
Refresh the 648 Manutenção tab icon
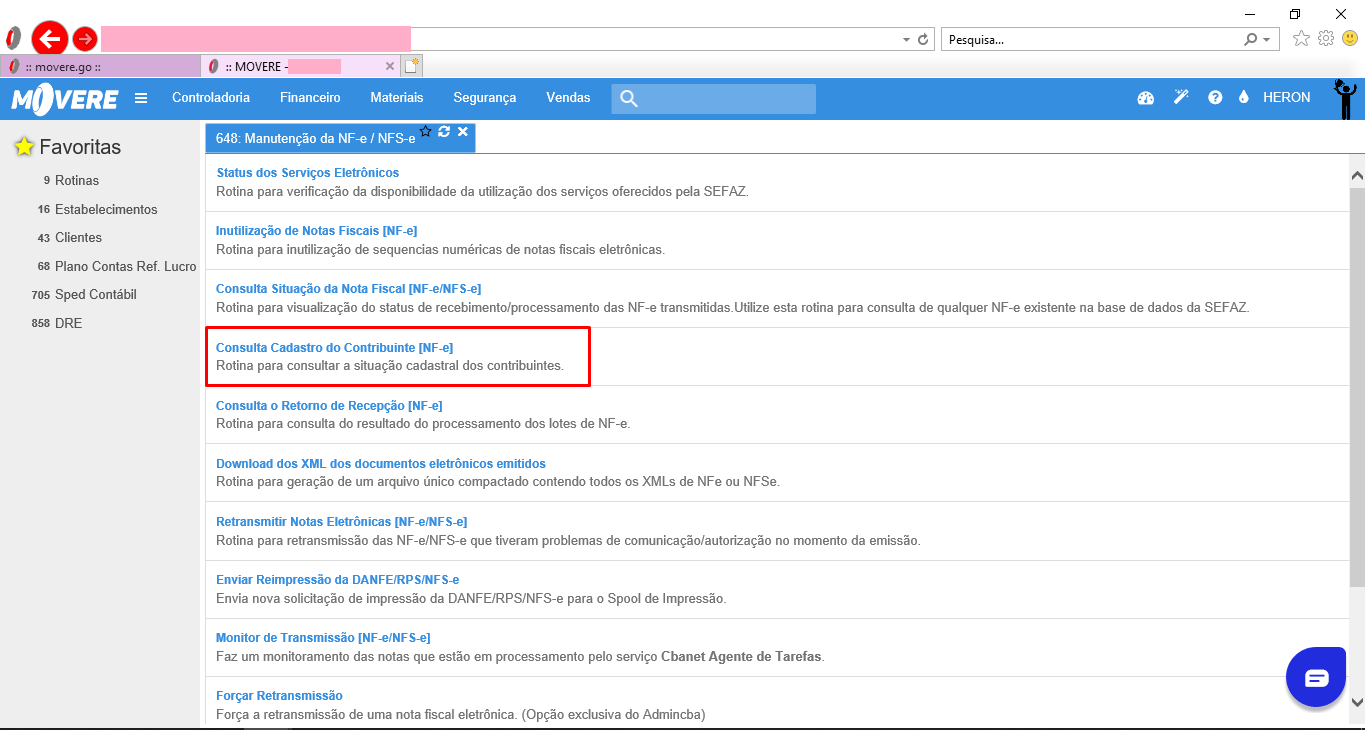click(444, 131)
